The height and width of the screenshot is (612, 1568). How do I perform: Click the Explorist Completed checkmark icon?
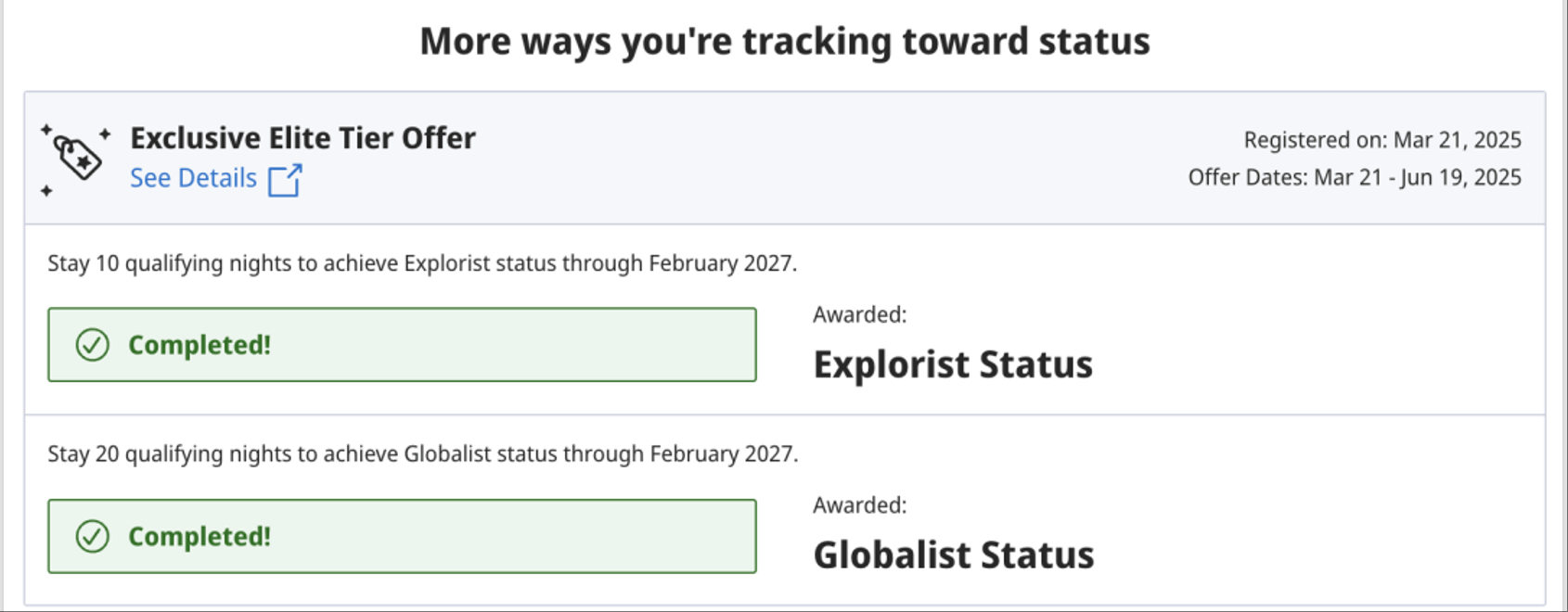click(x=93, y=345)
